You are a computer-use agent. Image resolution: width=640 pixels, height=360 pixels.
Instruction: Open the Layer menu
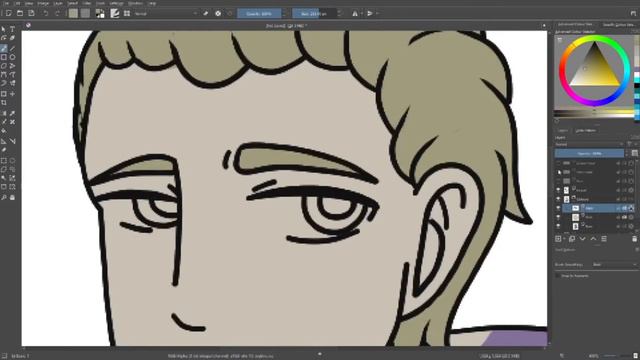click(58, 3)
